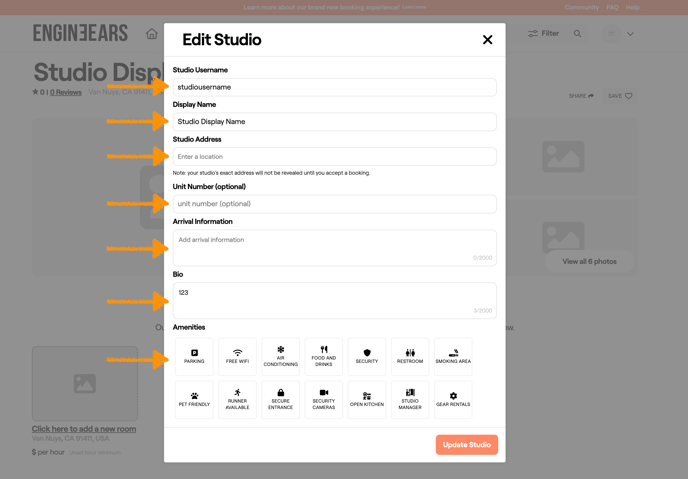
Task: Toggle the Parking amenity
Action: (x=194, y=356)
